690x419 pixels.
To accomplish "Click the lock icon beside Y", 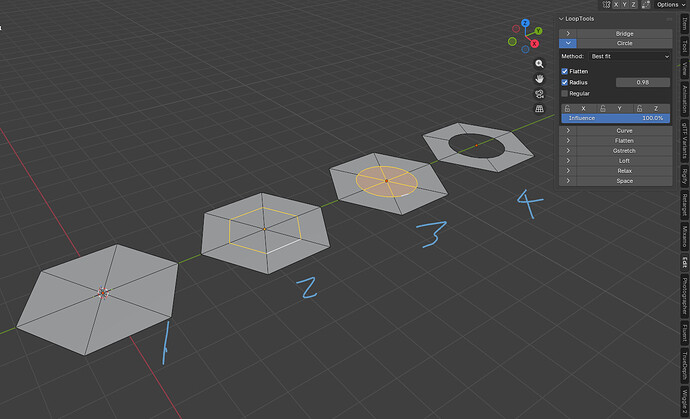I will 603,108.
